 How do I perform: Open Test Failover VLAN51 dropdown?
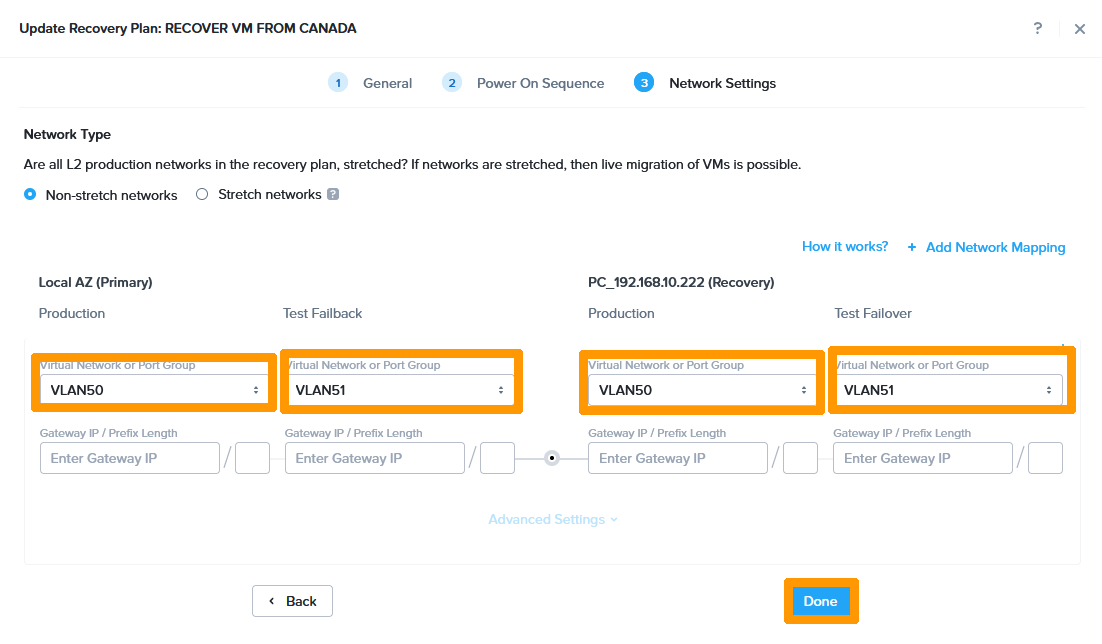pyautogui.click(x=948, y=390)
